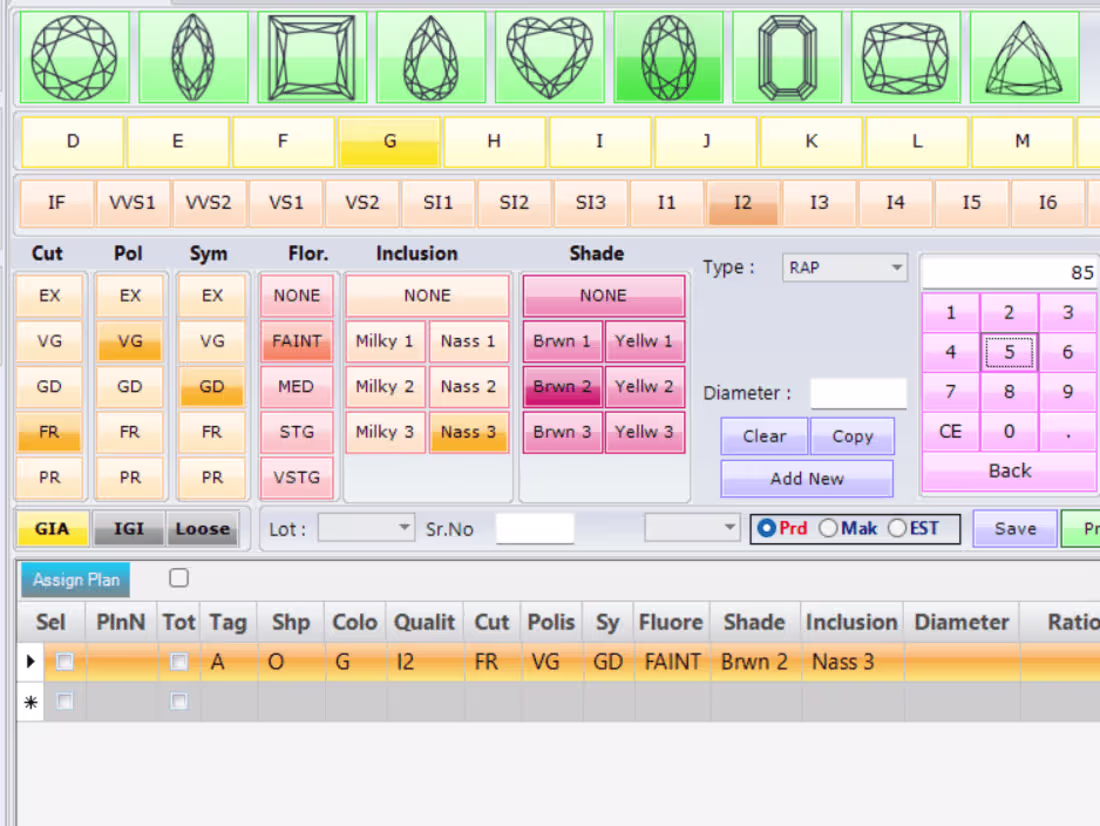Select the pear diamond shape
The height and width of the screenshot is (826, 1100).
point(431,58)
